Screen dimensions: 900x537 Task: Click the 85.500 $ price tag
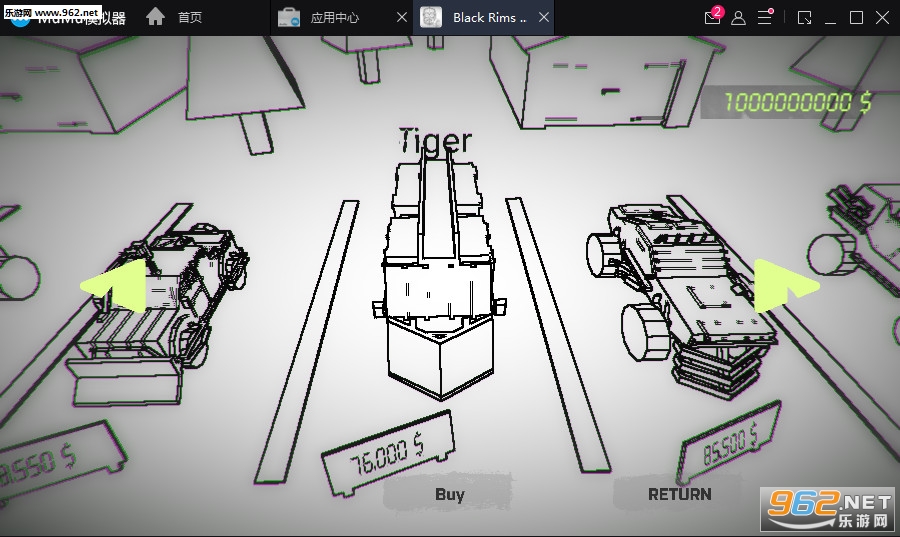tap(730, 442)
